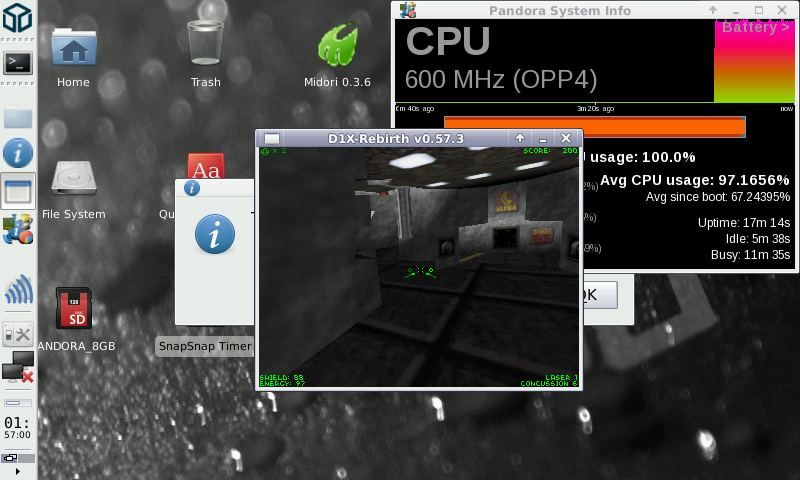Select the SnapSnap Timer desktop label
Viewport: 800px width, 480px height.
205,346
